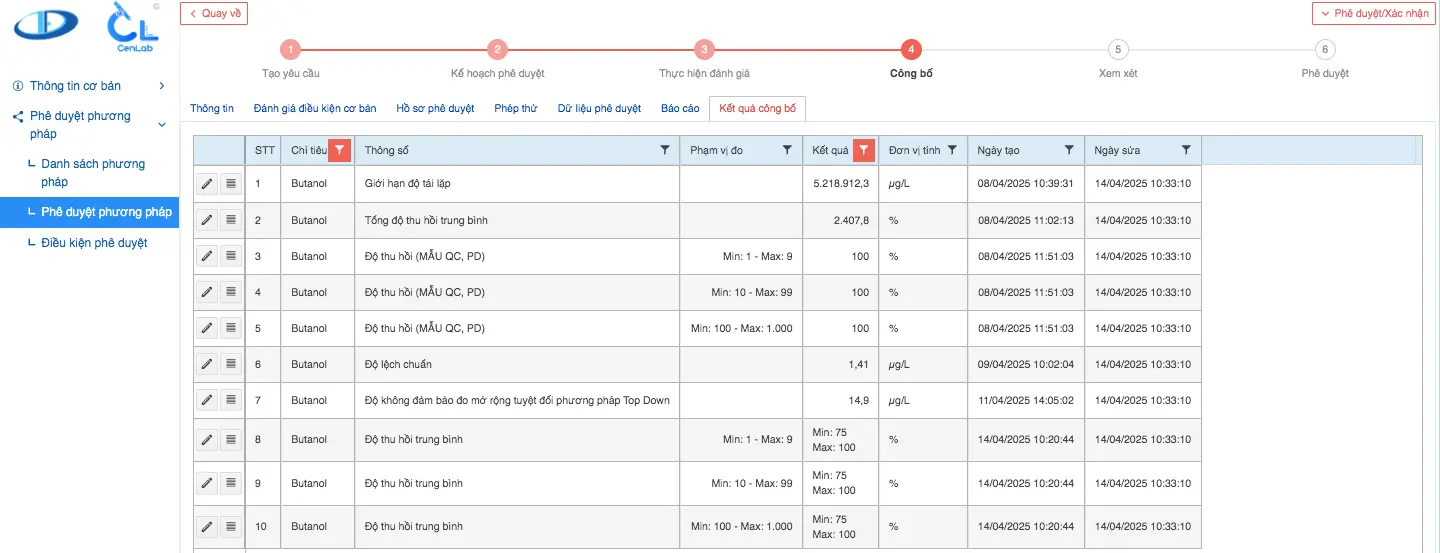Image resolution: width=1440 pixels, height=553 pixels.
Task: Click the CenLab logo
Action: click(133, 27)
